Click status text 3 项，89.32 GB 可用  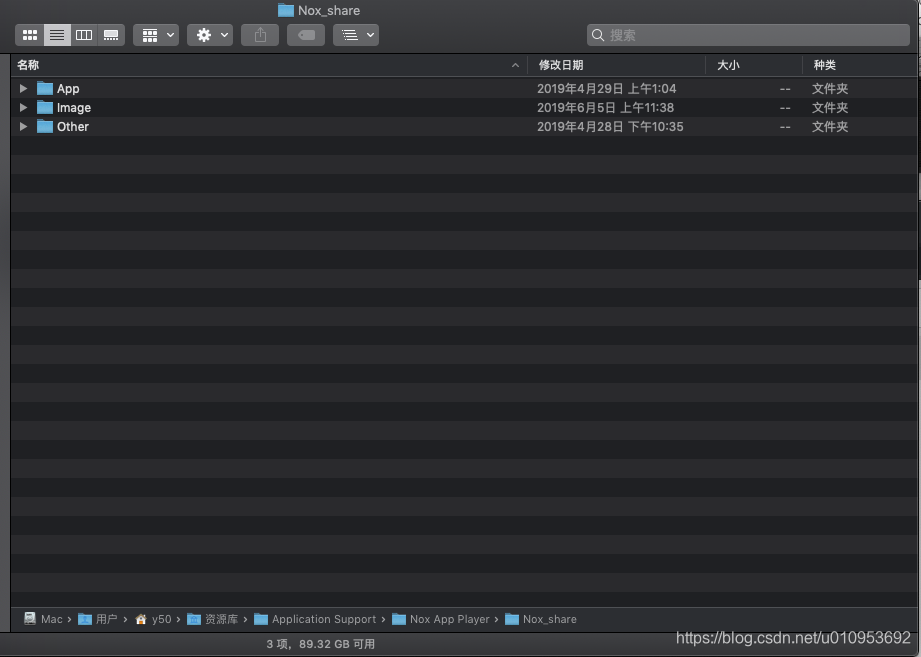coord(321,644)
